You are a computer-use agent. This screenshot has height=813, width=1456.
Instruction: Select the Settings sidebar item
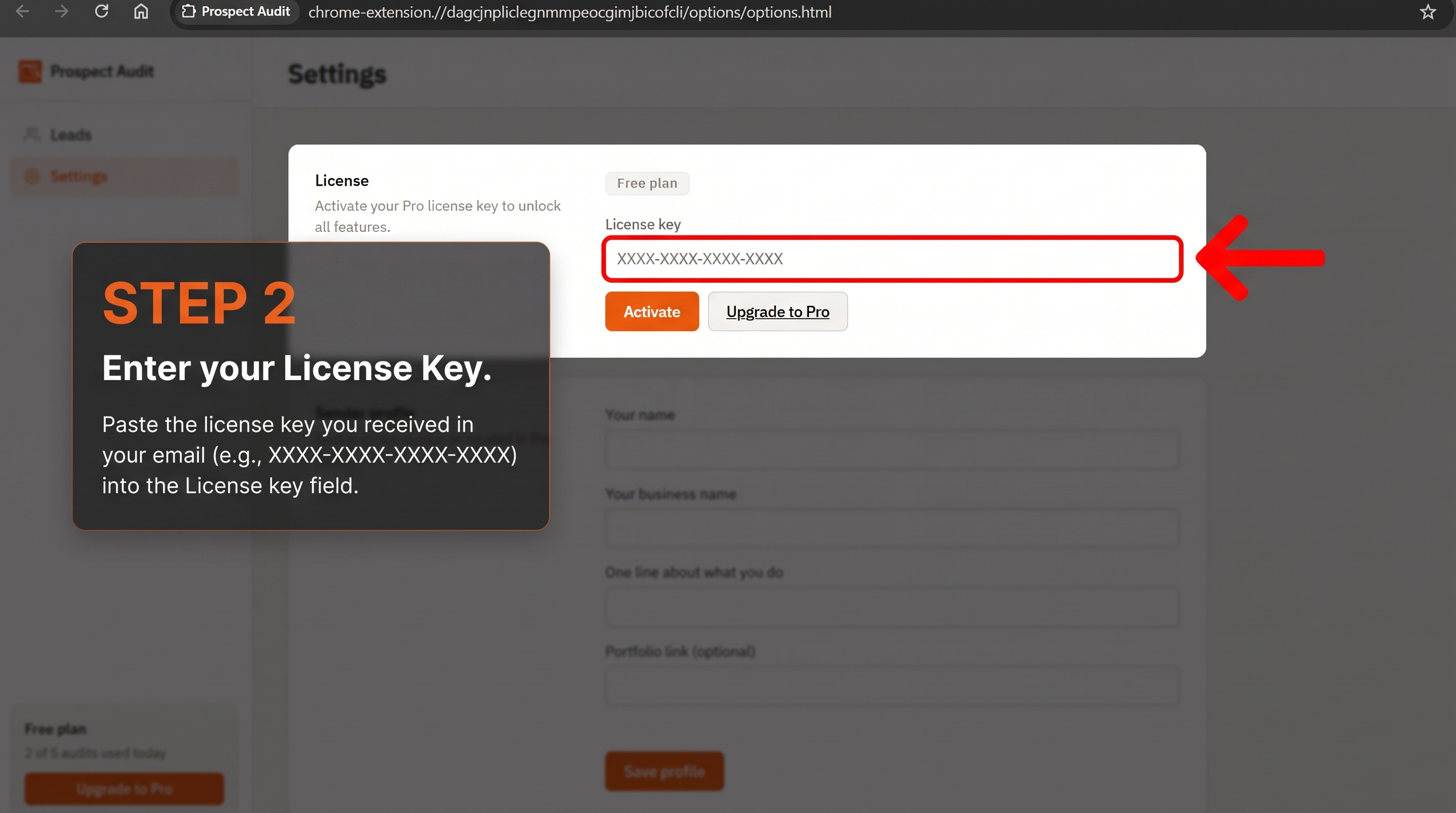pyautogui.click(x=124, y=176)
